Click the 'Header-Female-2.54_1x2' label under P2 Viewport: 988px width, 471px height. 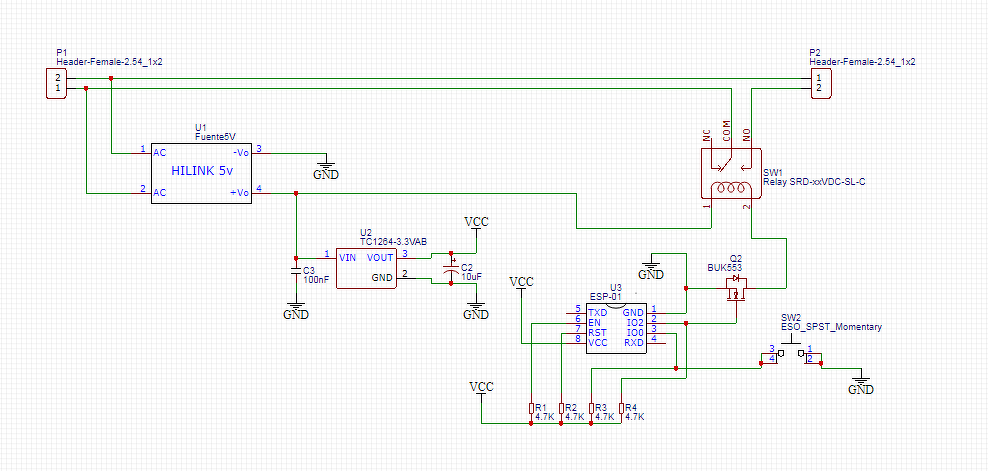click(862, 62)
